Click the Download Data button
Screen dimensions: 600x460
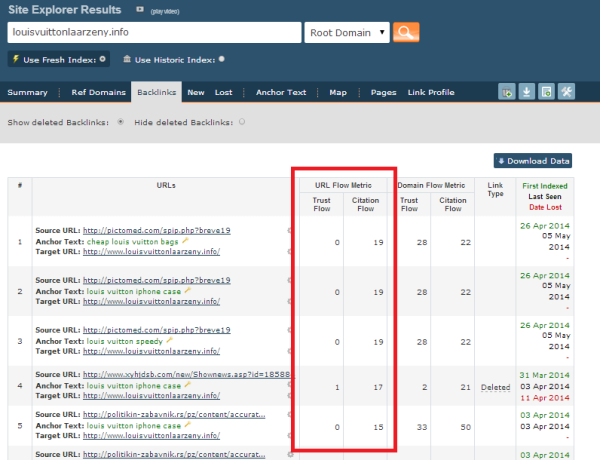pyautogui.click(x=533, y=161)
